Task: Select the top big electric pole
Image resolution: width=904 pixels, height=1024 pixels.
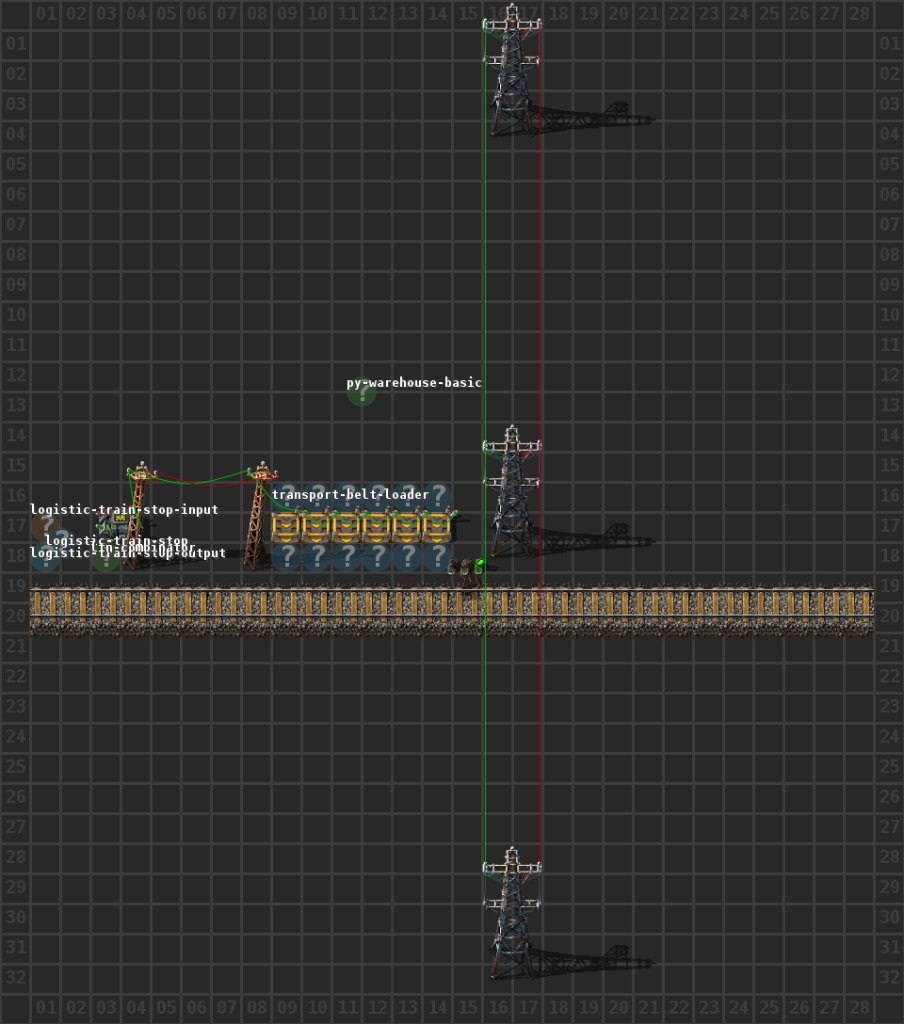Action: [x=512, y=70]
